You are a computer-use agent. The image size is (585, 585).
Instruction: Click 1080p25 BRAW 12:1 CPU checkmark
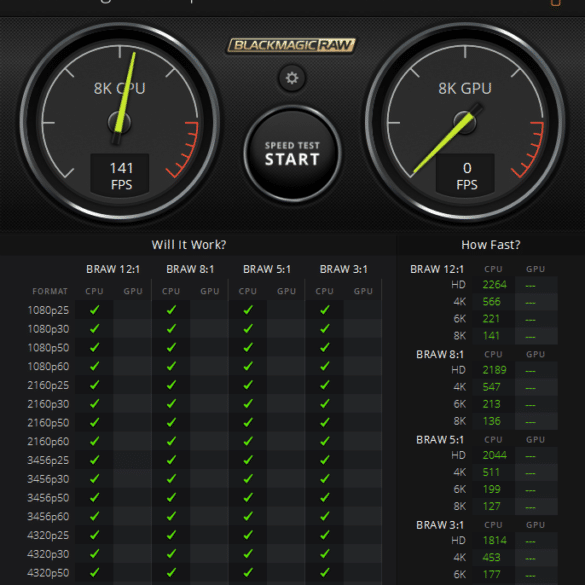[94, 310]
